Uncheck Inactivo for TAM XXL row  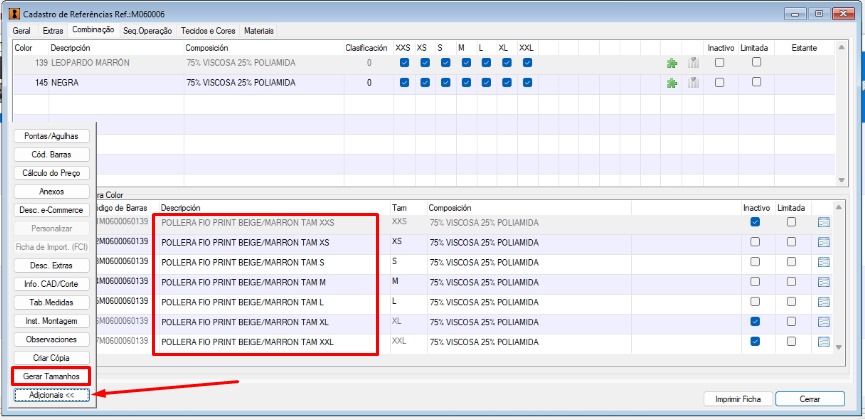[x=755, y=341]
